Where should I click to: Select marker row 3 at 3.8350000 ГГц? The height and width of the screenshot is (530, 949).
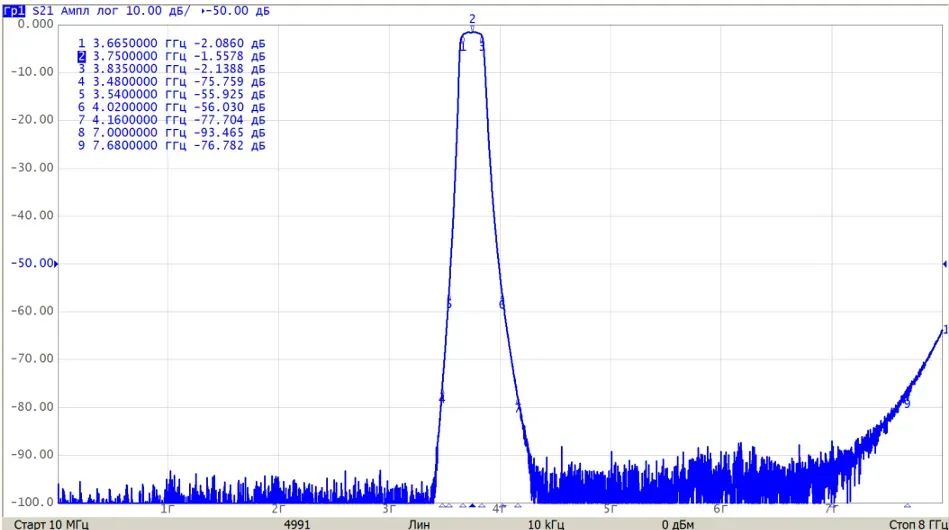(172, 69)
